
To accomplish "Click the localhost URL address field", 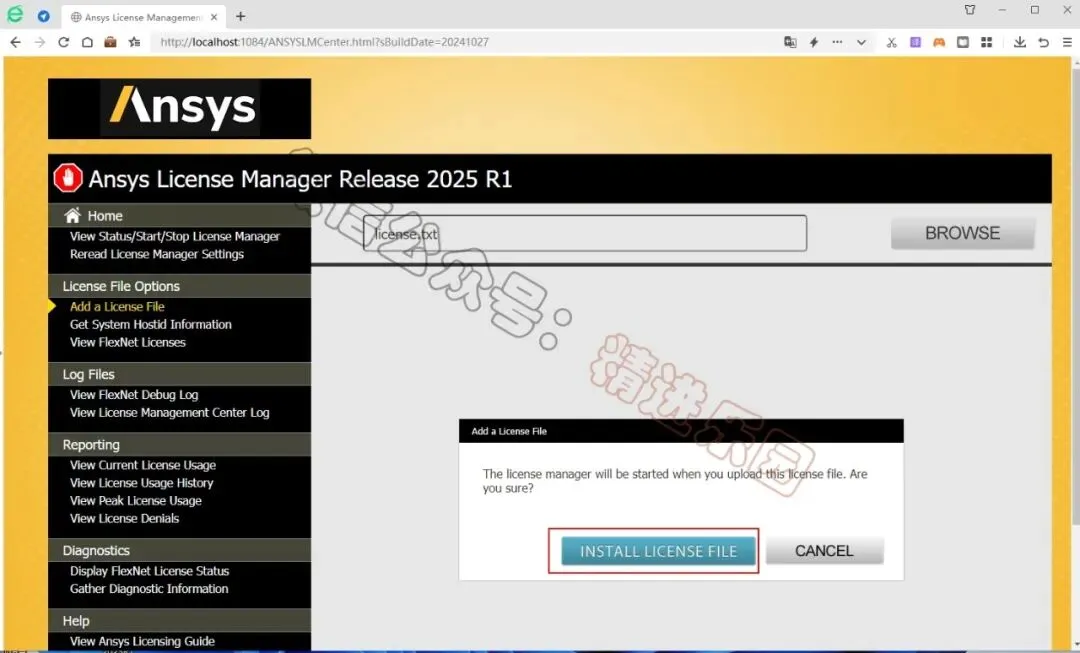I will click(x=461, y=42).
